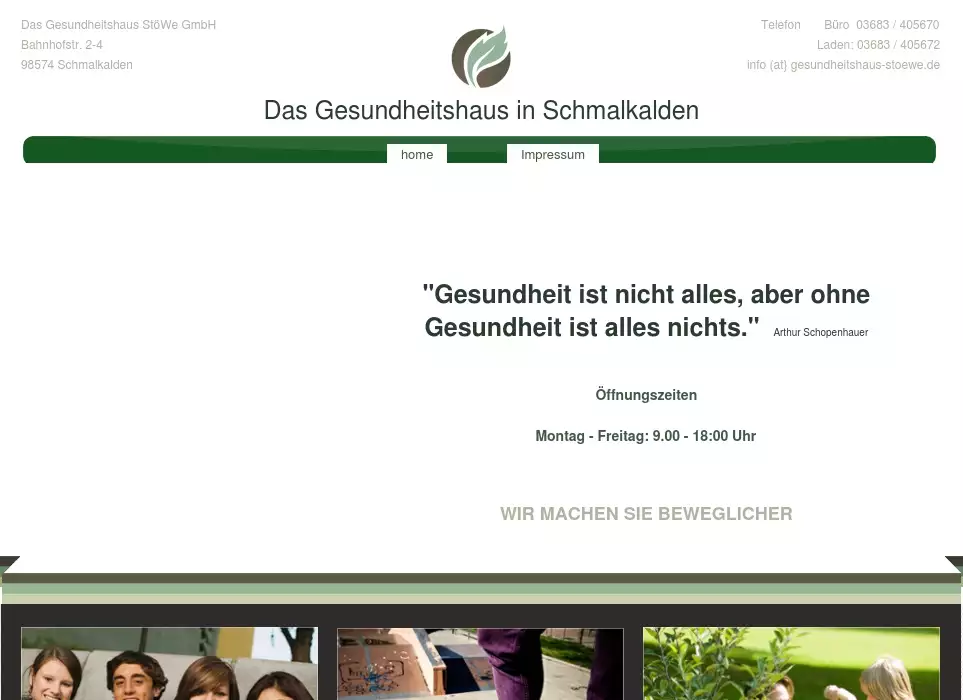Open the middle photo with purple trousers

pyautogui.click(x=480, y=664)
